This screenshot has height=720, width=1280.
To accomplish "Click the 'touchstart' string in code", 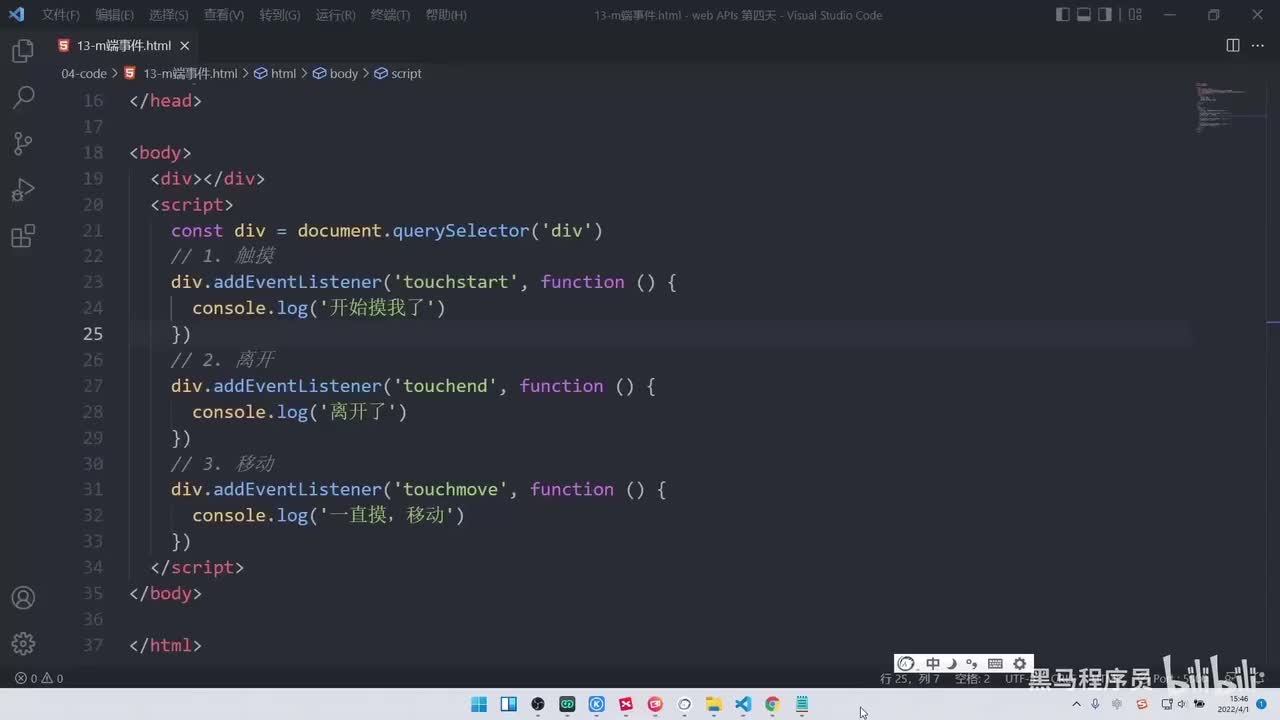I will pyautogui.click(x=456, y=282).
